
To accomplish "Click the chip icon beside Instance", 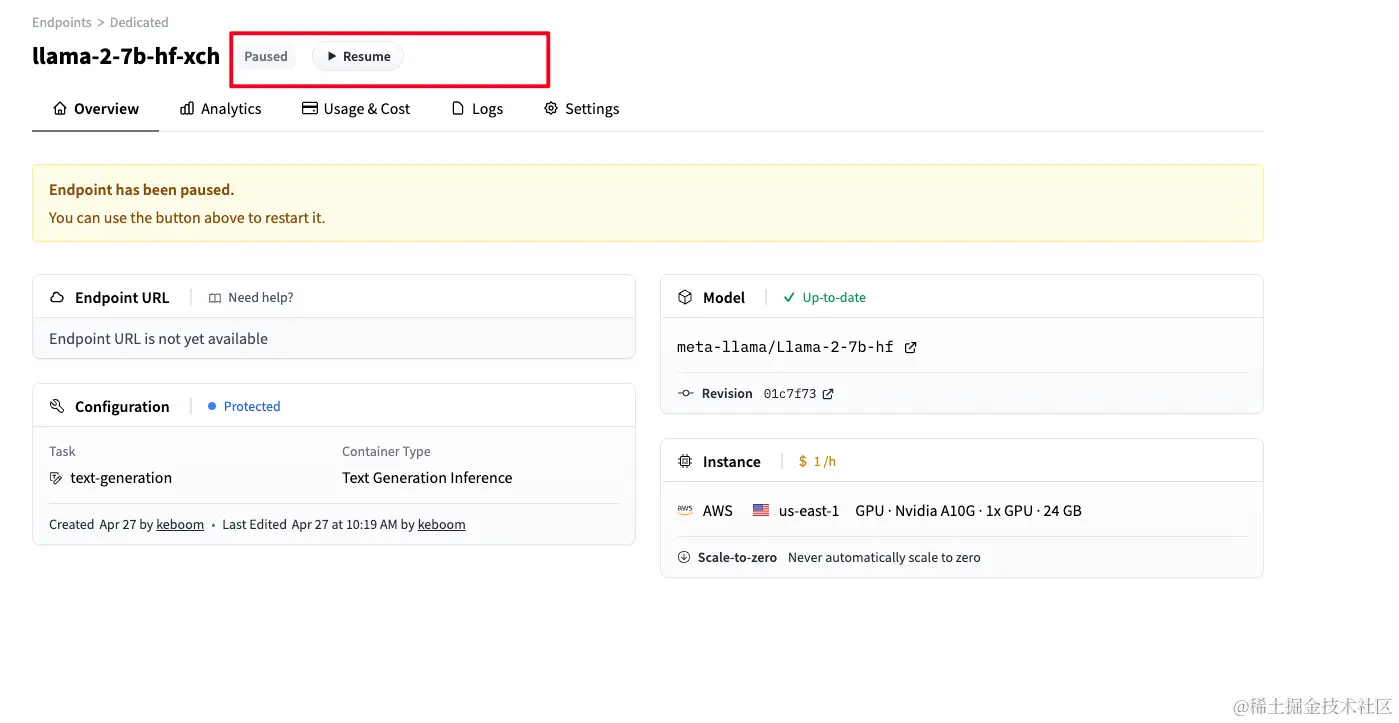I will 685,462.
